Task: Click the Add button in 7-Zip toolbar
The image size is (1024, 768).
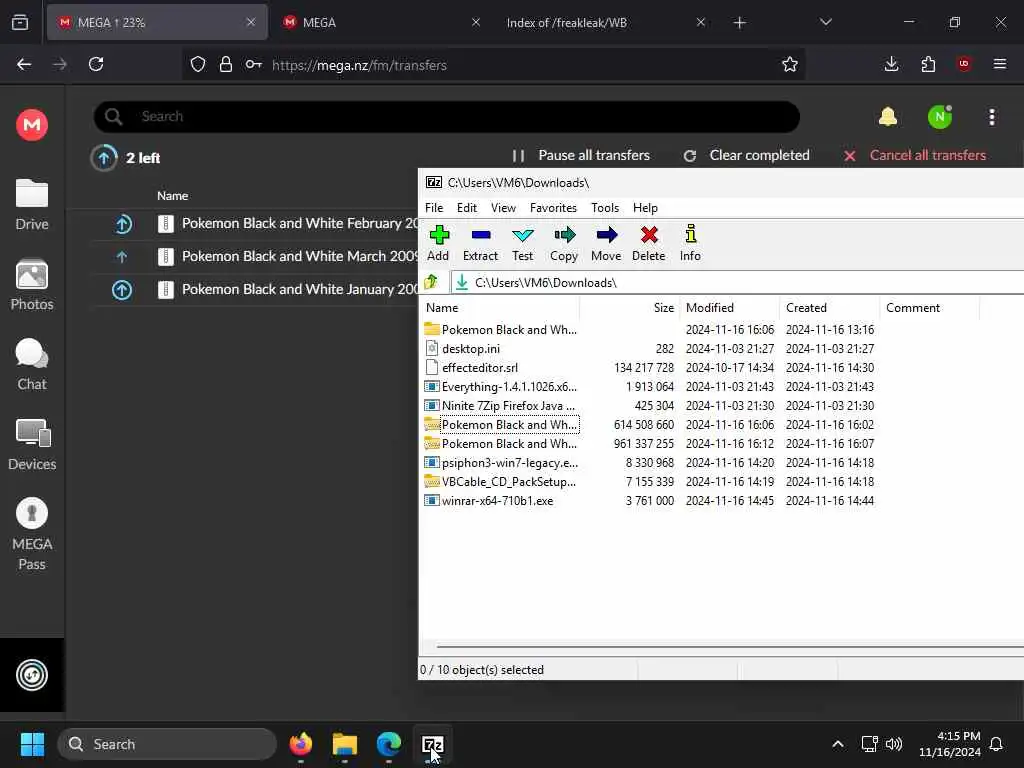Action: [x=438, y=244]
